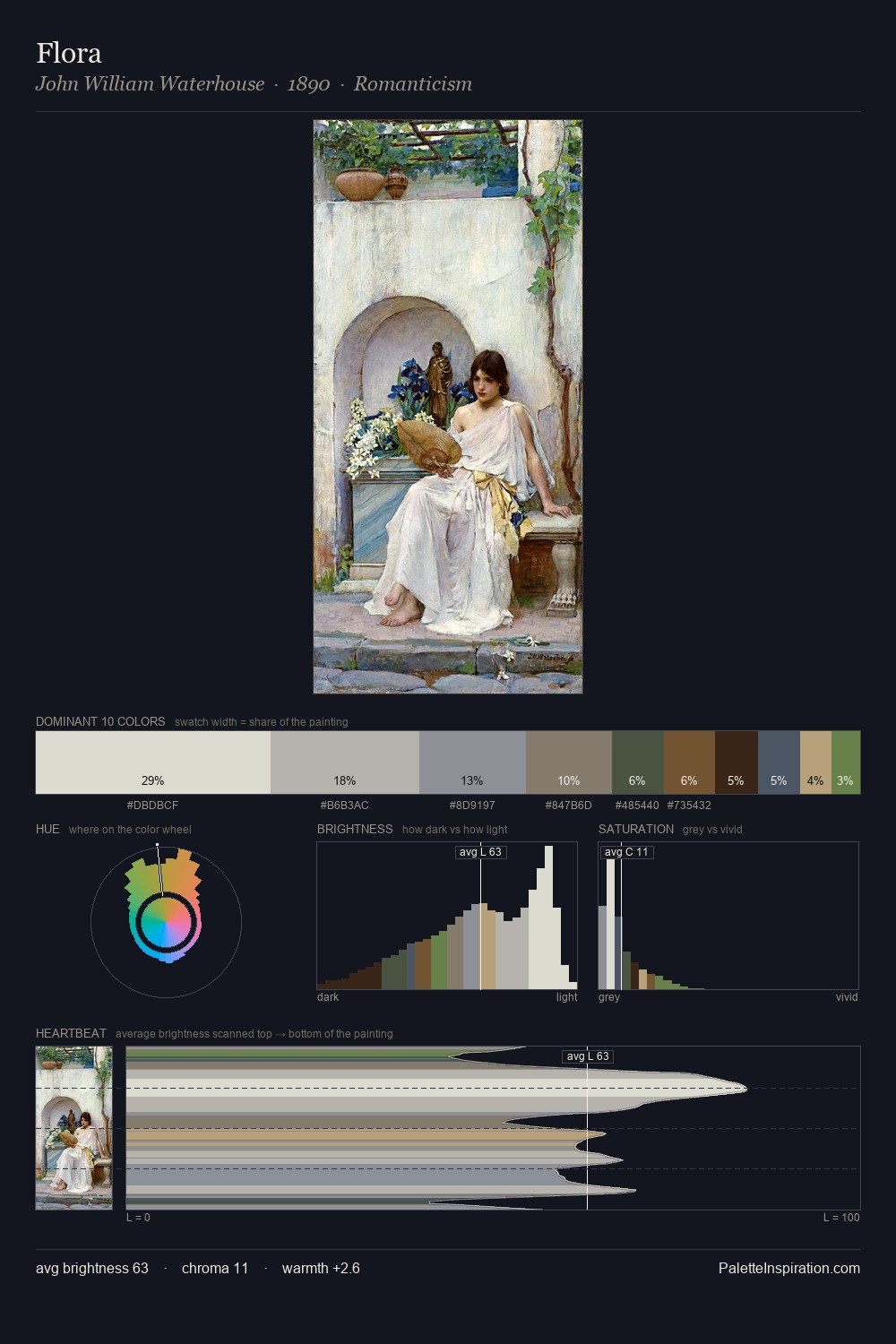The width and height of the screenshot is (896, 1344).
Task: Click the 'HEARTBEAT' section heading
Action: pos(71,1033)
